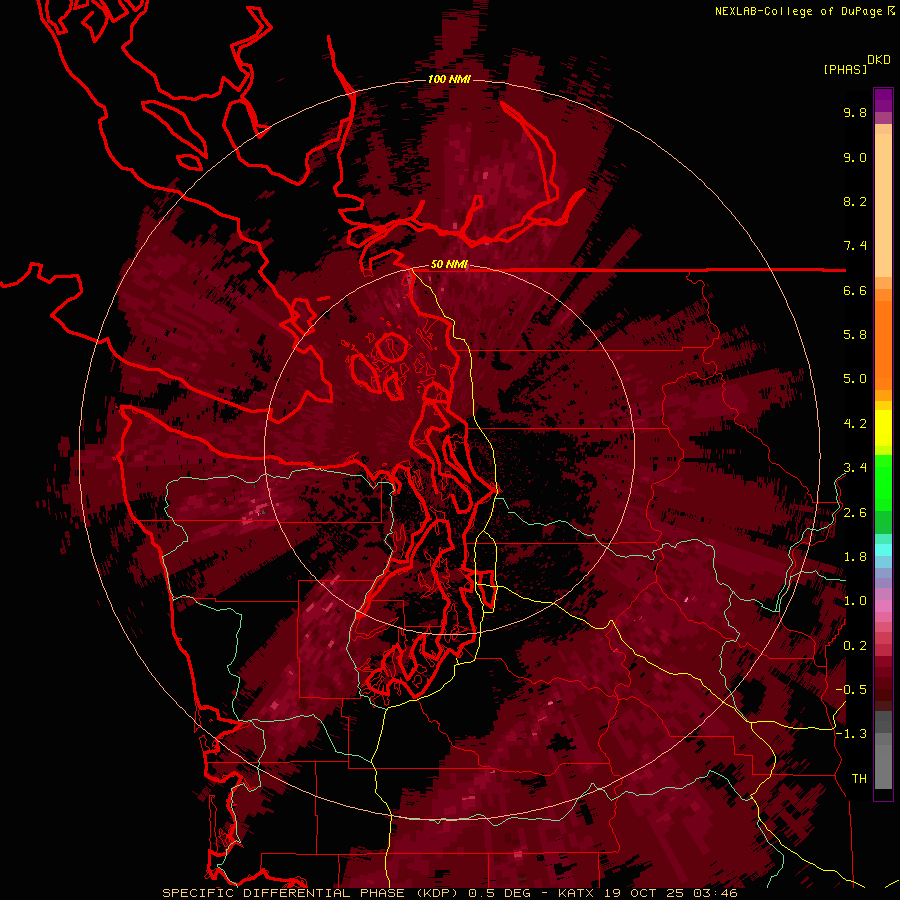Click the 5.0 scale value
900x900 pixels.
coord(855,379)
